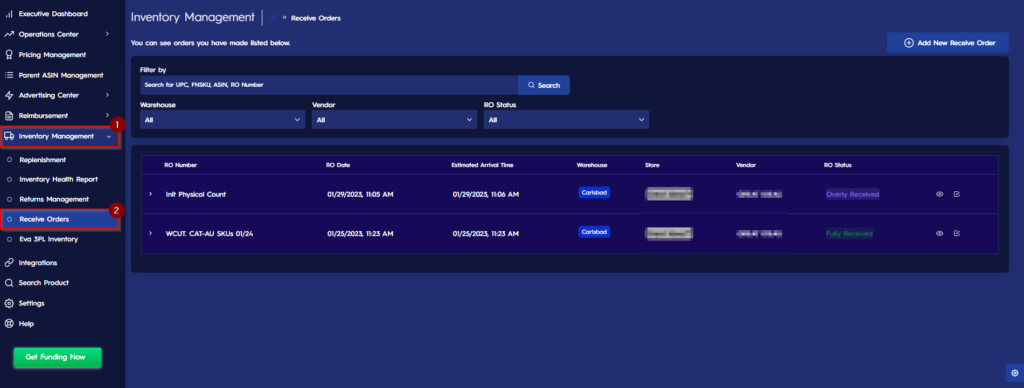
Task: Open Pricing Management in sidebar
Action: pos(52,55)
